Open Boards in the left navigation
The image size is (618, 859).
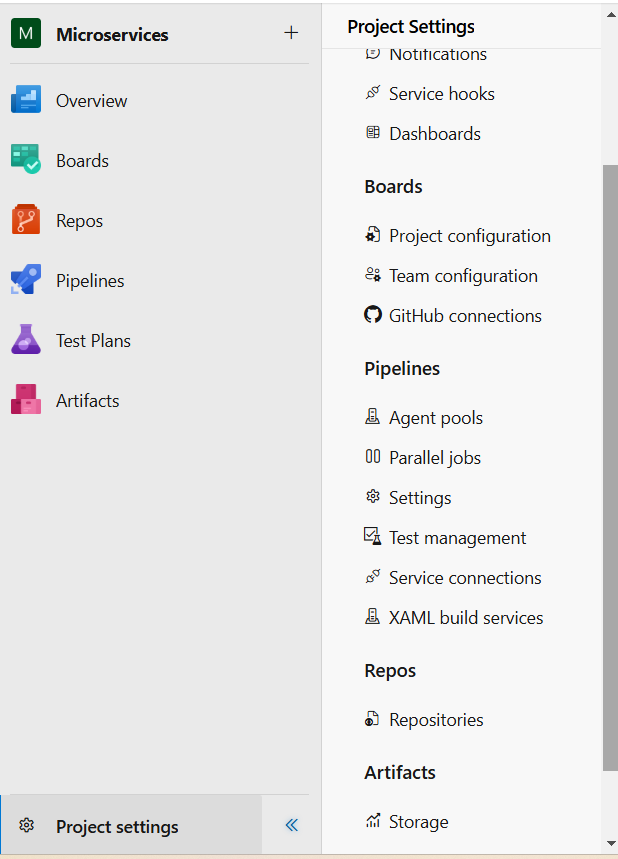pyautogui.click(x=82, y=161)
